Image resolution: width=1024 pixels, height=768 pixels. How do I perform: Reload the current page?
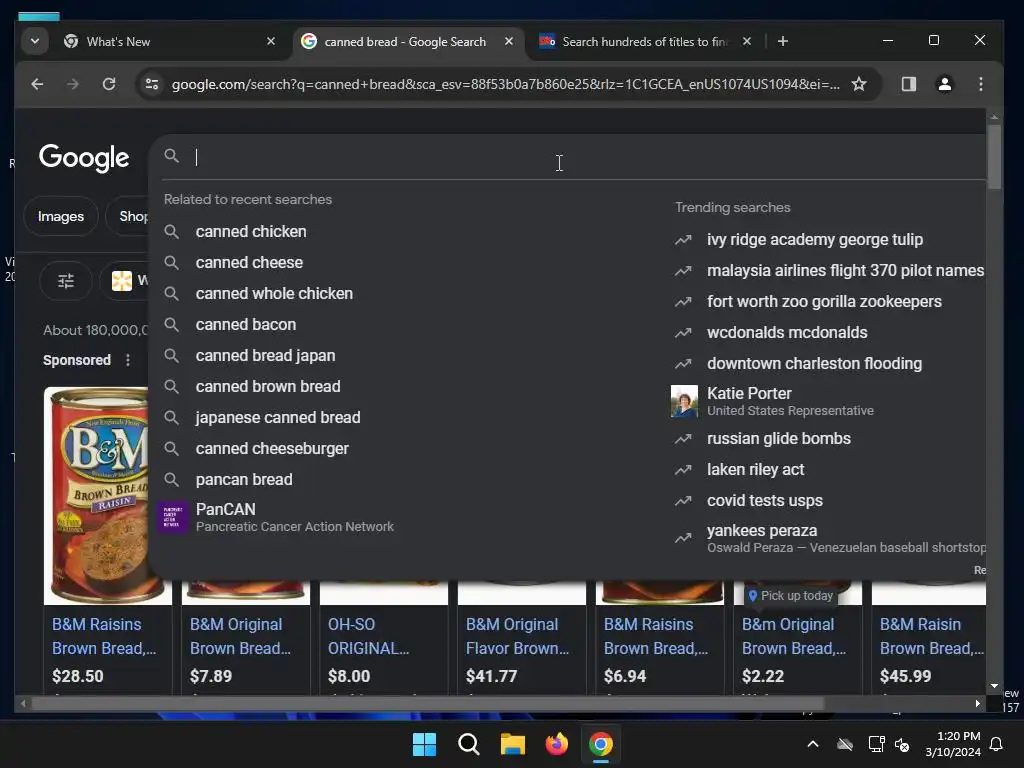click(x=109, y=84)
